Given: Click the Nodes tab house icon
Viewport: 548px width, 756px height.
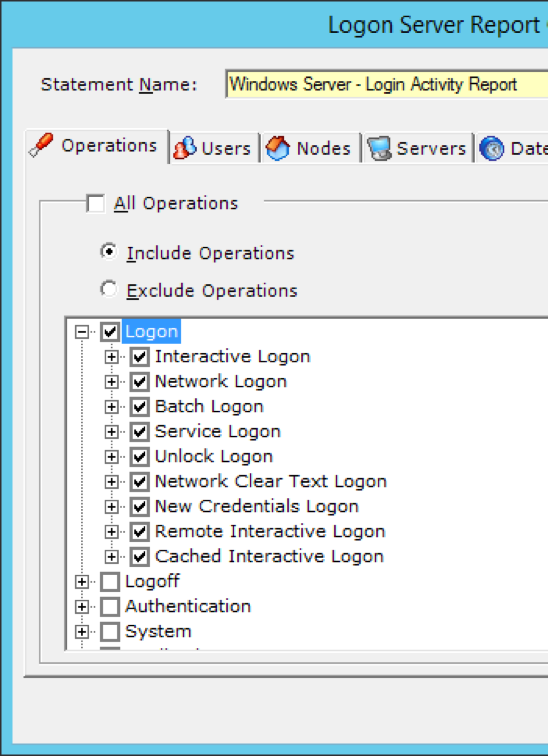Looking at the screenshot, I should tap(278, 148).
